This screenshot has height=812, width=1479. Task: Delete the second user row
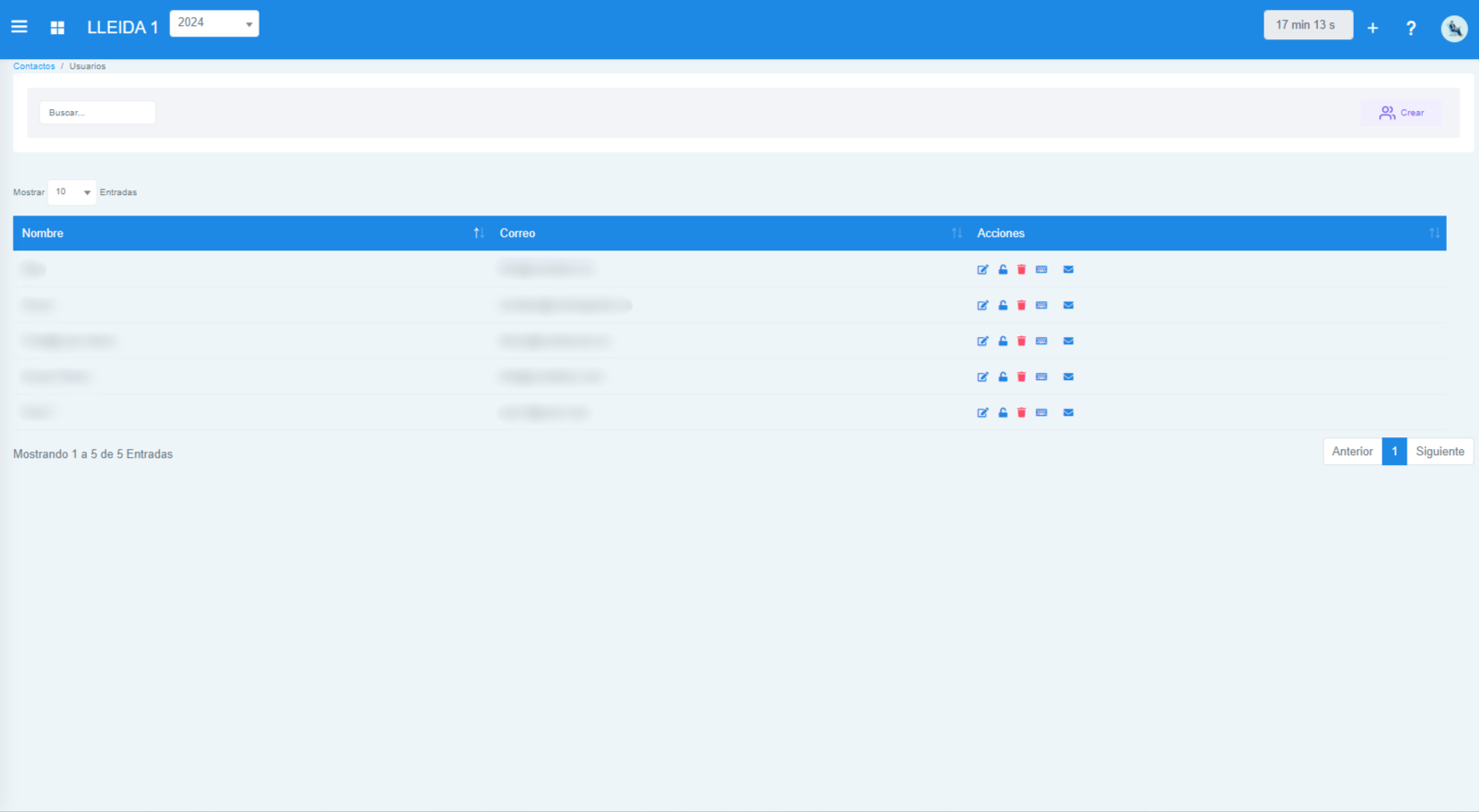click(x=1022, y=305)
